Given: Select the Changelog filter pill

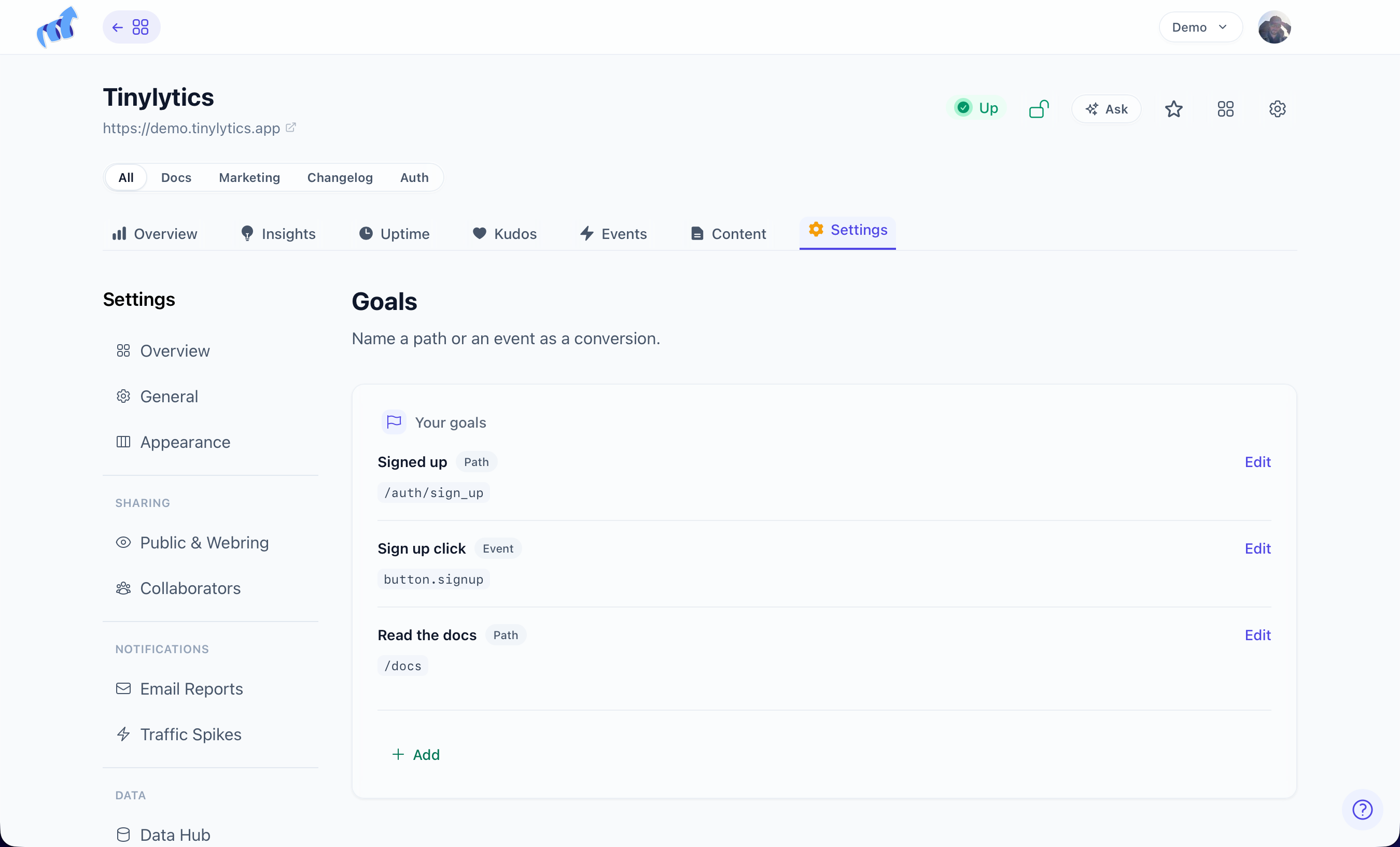Looking at the screenshot, I should pyautogui.click(x=340, y=177).
